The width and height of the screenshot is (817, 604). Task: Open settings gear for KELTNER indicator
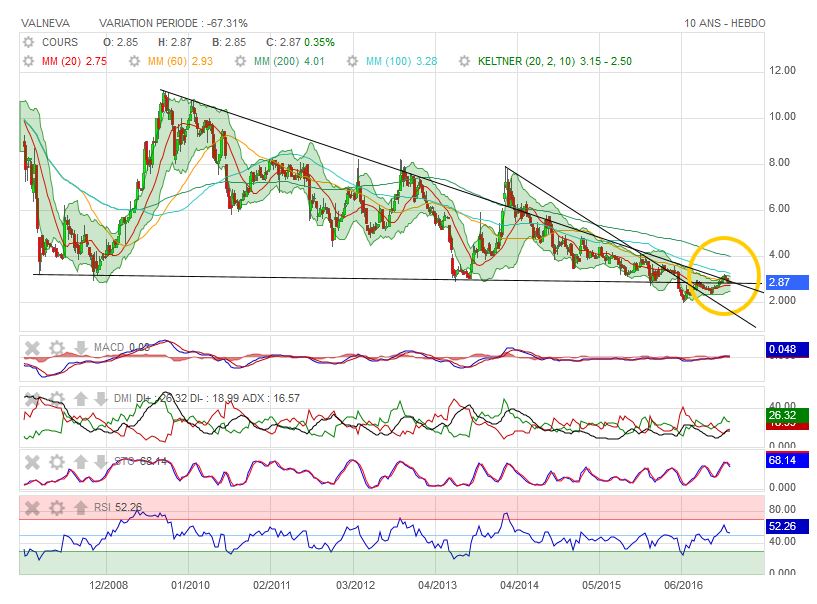(464, 61)
